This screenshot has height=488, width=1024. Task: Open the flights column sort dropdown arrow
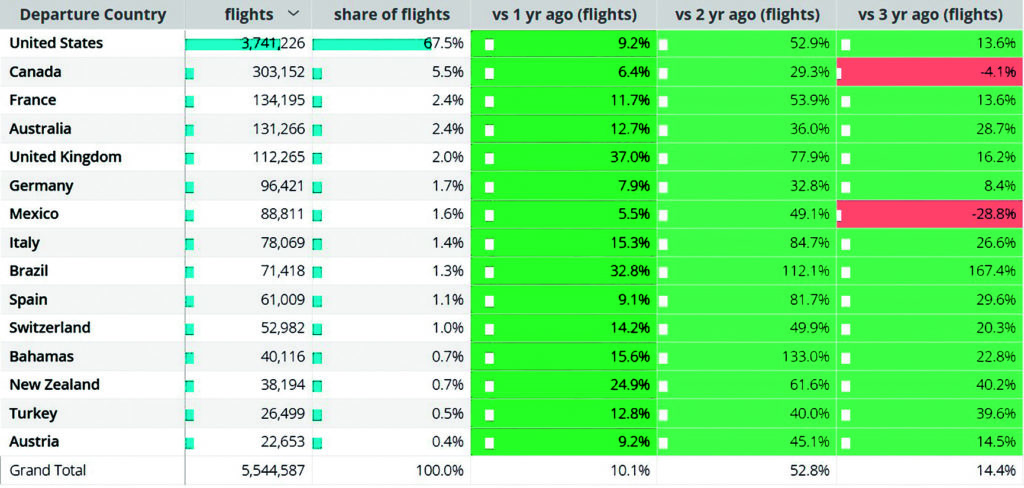293,14
